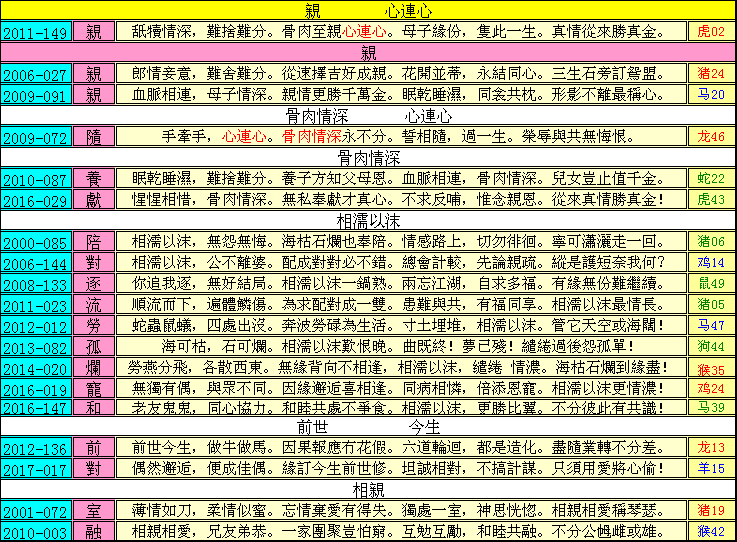
Task: Click the 相濡以沫 section header
Action: (x=368, y=220)
